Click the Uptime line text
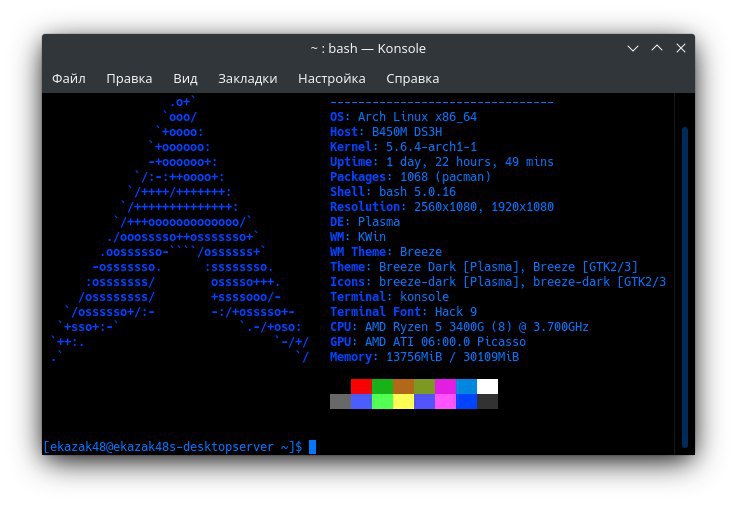Screen dimensions: 737x505 point(442,162)
